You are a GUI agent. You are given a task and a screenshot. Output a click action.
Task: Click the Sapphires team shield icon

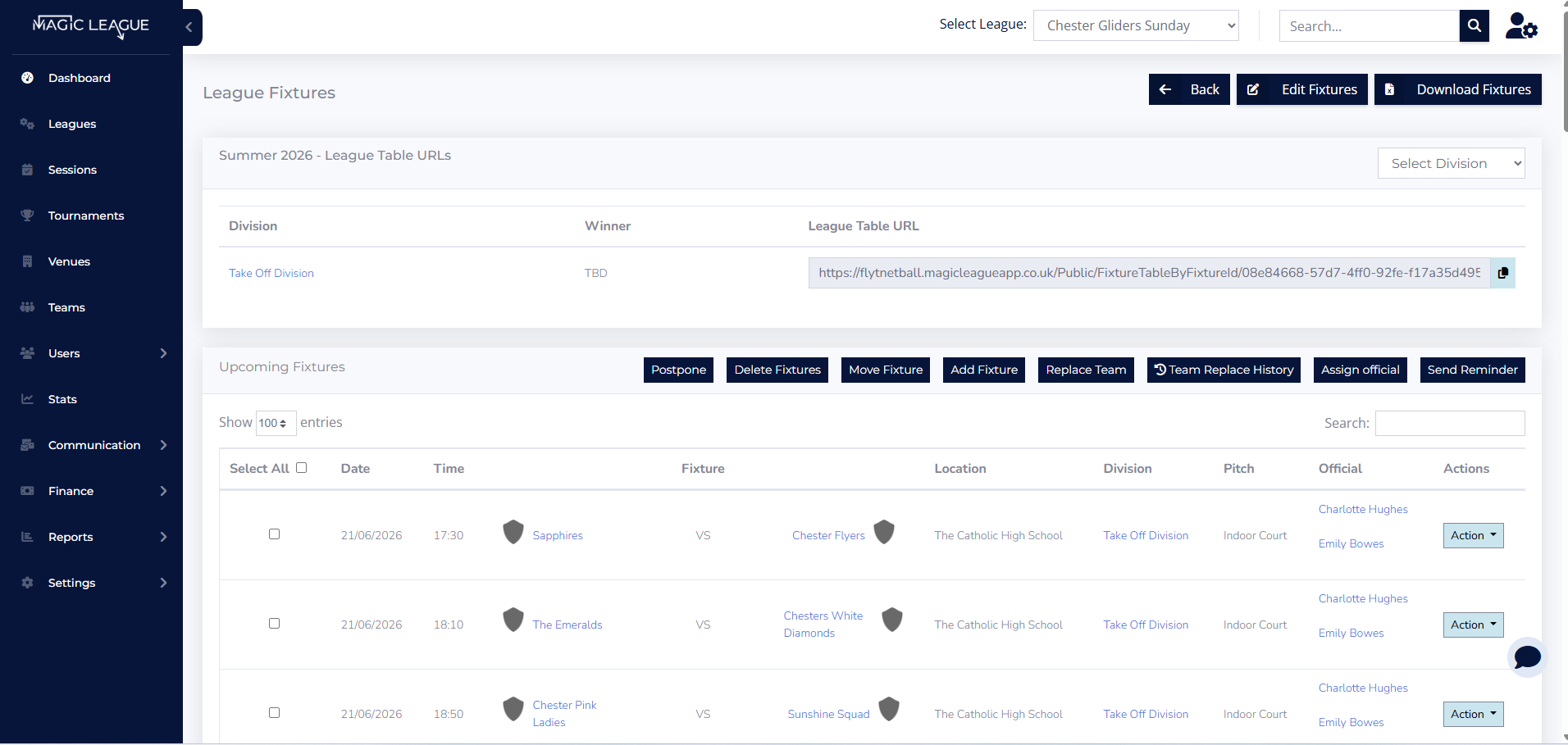[513, 532]
